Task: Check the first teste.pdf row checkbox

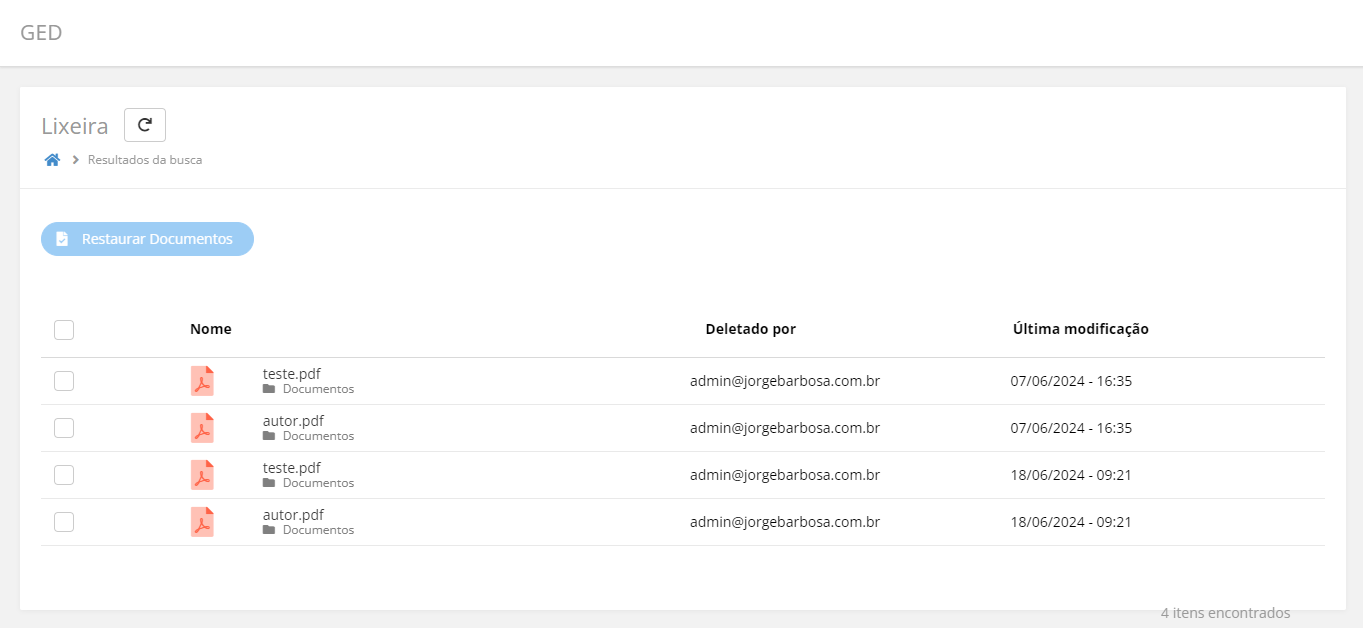Action: pyautogui.click(x=64, y=381)
